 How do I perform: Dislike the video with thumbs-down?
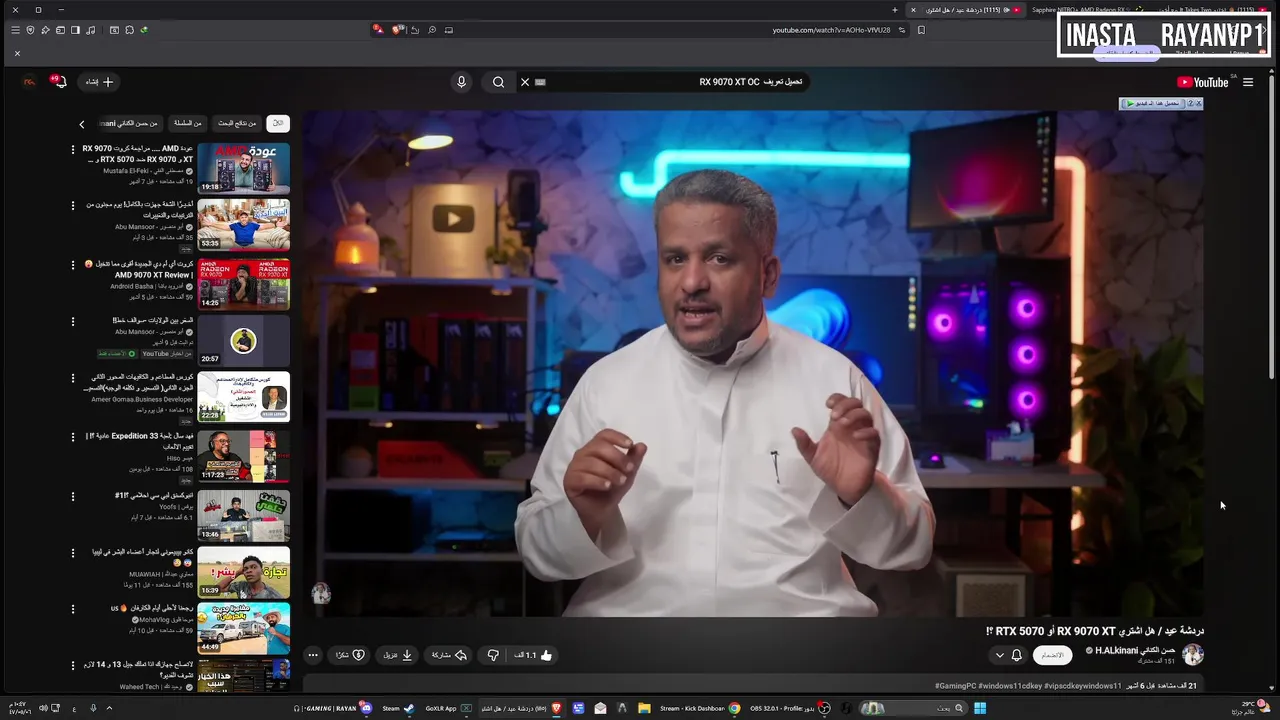(x=493, y=655)
